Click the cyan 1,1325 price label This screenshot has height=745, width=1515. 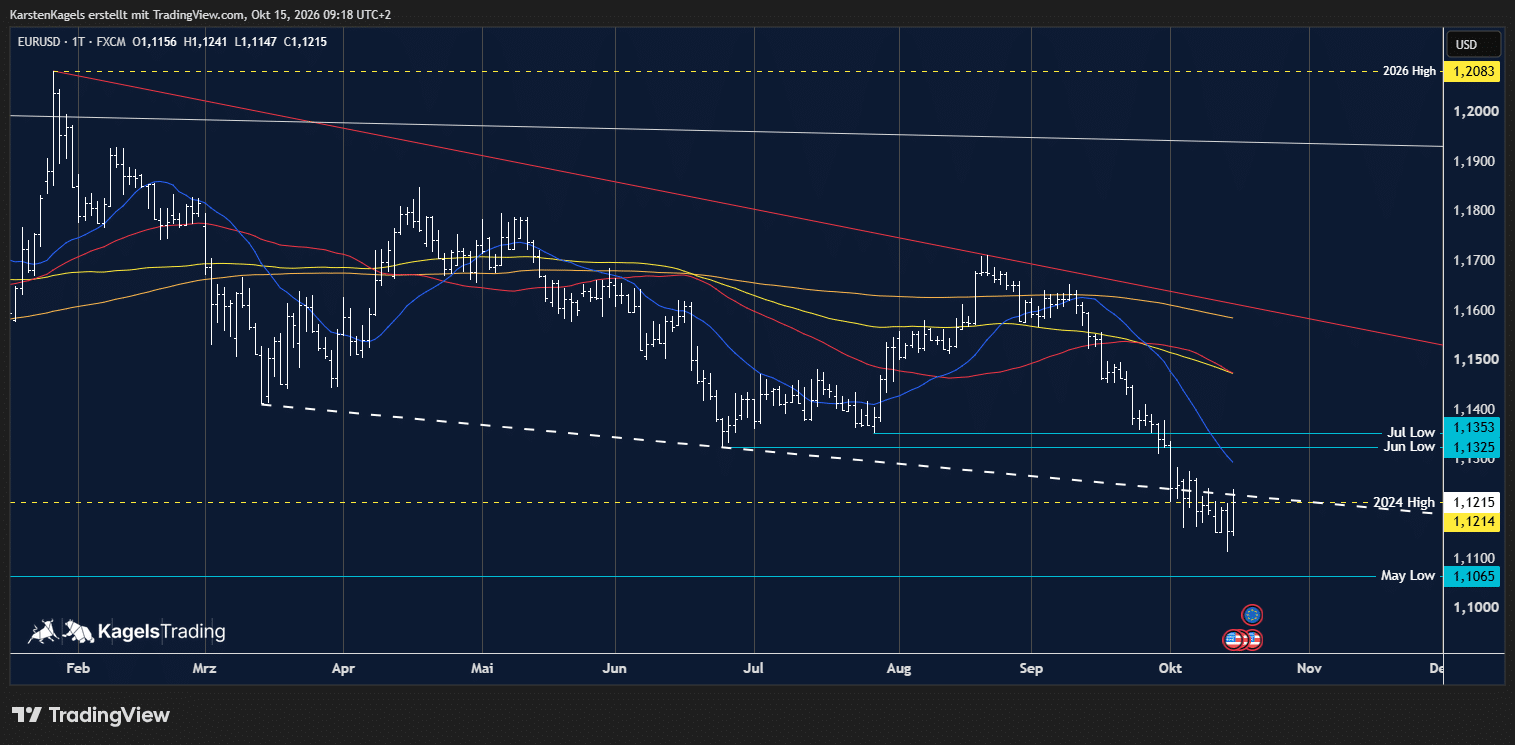coord(1473,446)
